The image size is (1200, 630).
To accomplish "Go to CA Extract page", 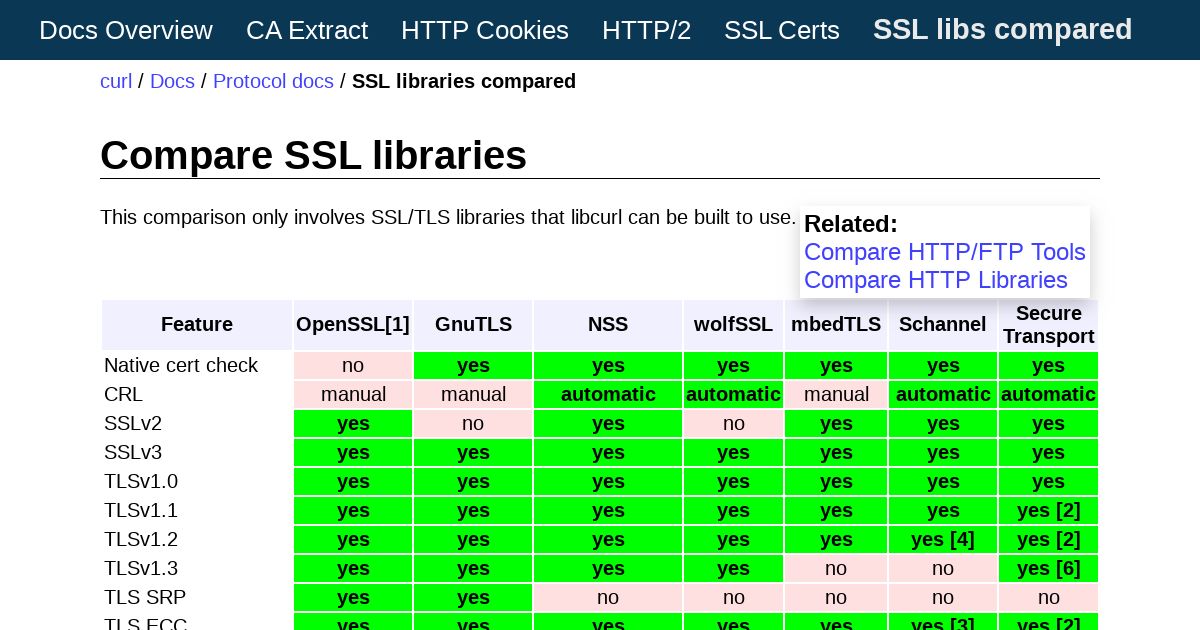I will pyautogui.click(x=307, y=30).
